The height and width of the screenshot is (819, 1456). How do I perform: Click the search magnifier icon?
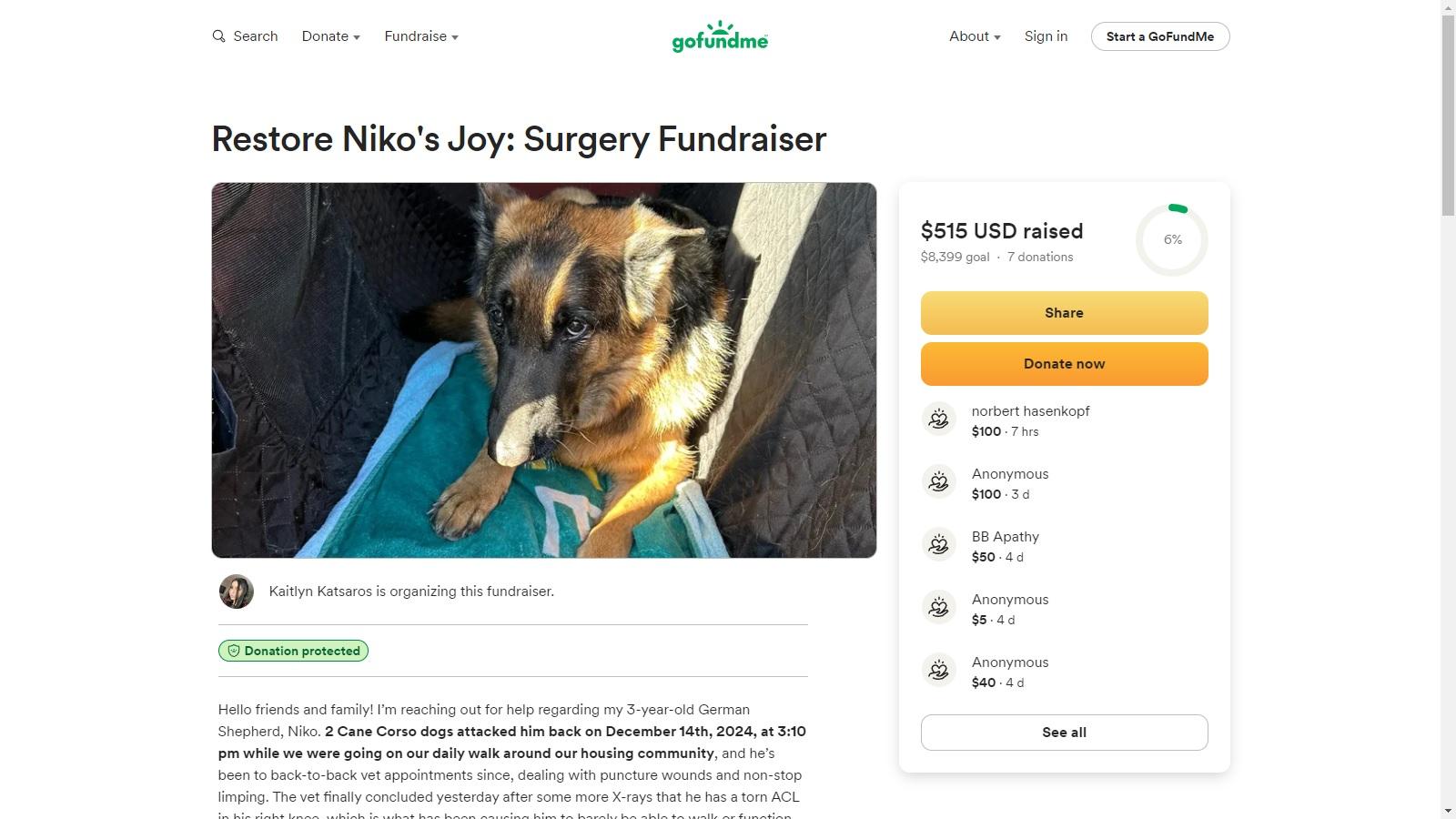(218, 36)
